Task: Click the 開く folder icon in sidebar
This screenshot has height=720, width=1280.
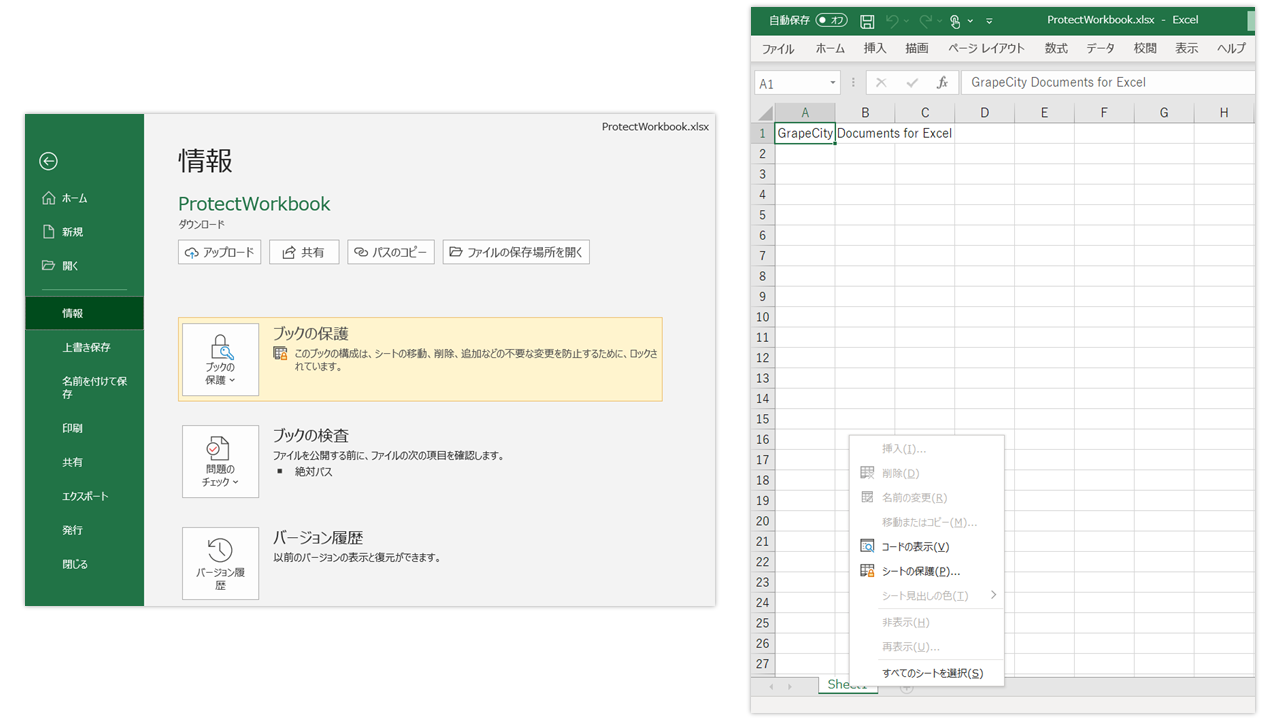Action: click(x=48, y=266)
